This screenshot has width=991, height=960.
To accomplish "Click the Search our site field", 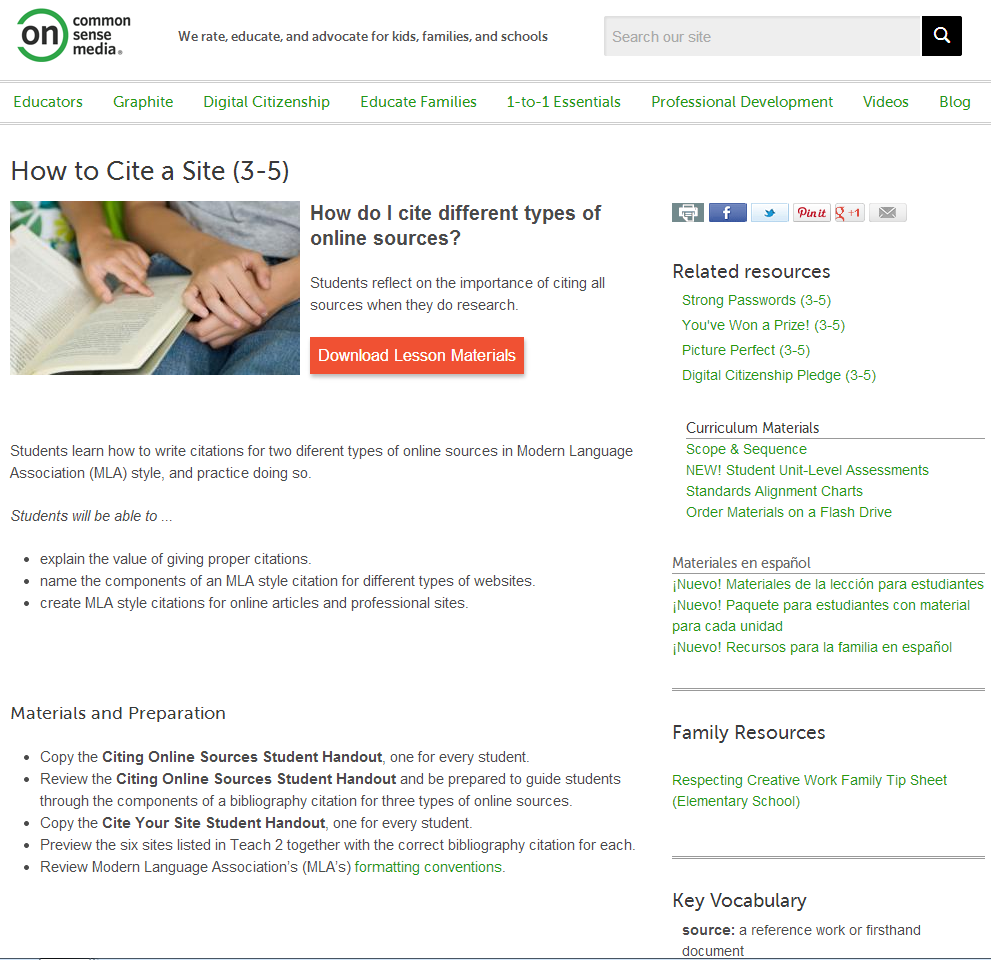I will point(762,36).
